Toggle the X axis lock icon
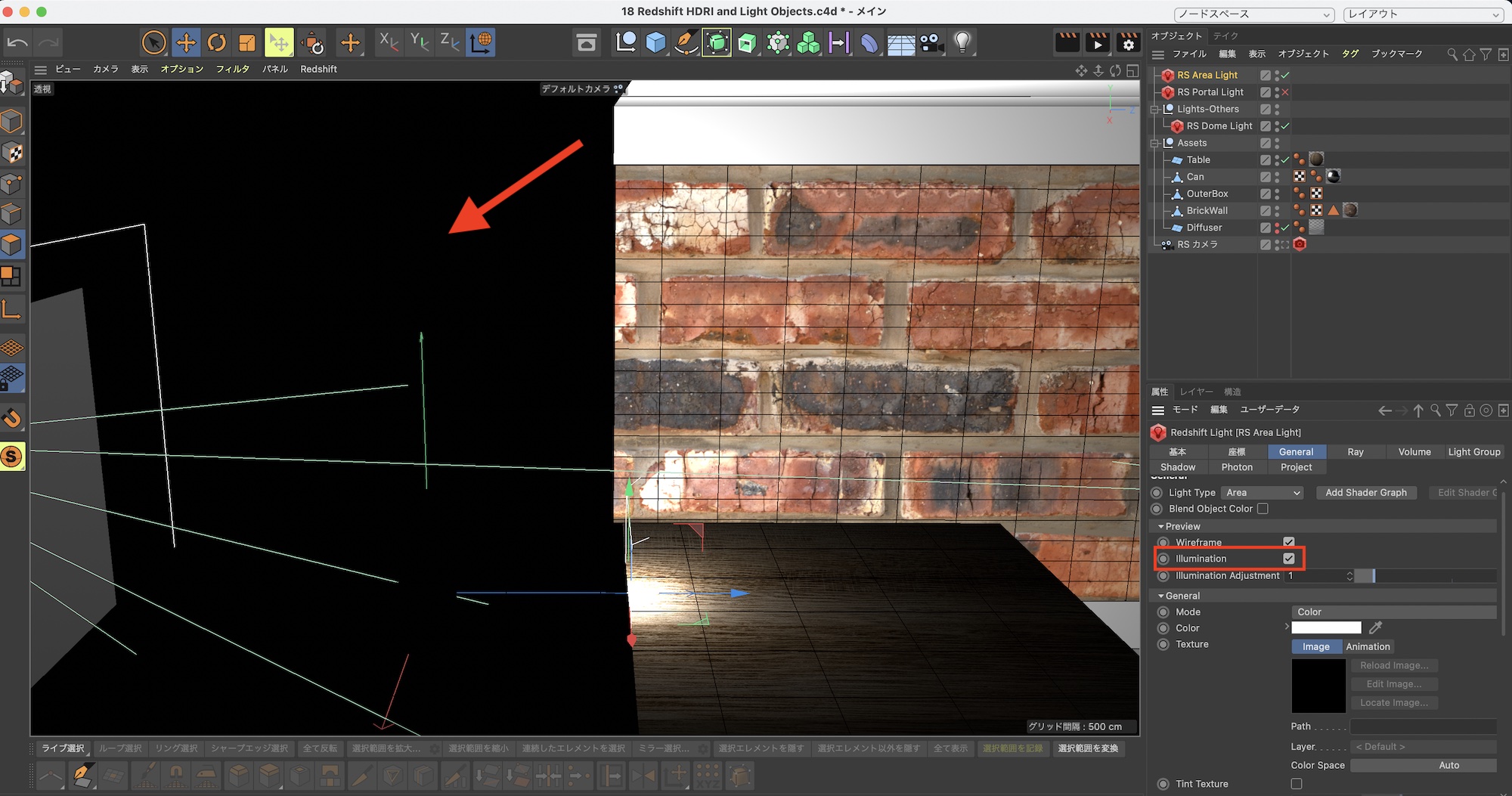Screen dimensions: 1512x796 (x=389, y=42)
